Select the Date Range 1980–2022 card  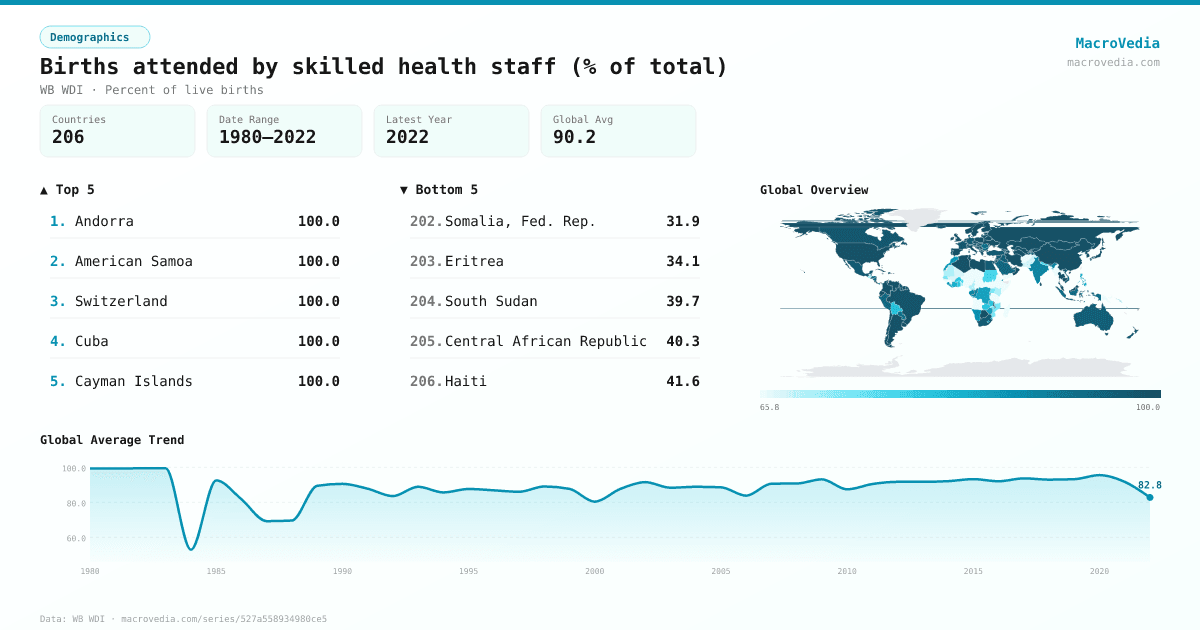pos(284,130)
